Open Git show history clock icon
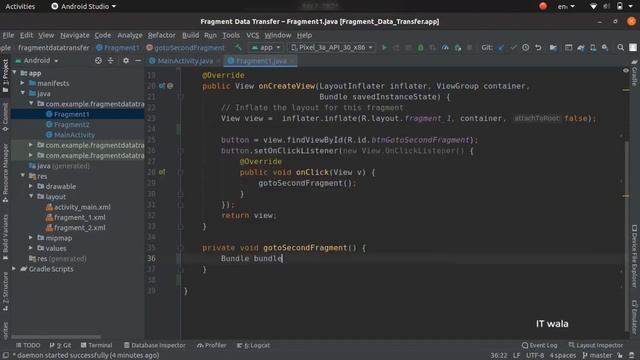Viewport: 640px width, 360px height. tap(525, 48)
